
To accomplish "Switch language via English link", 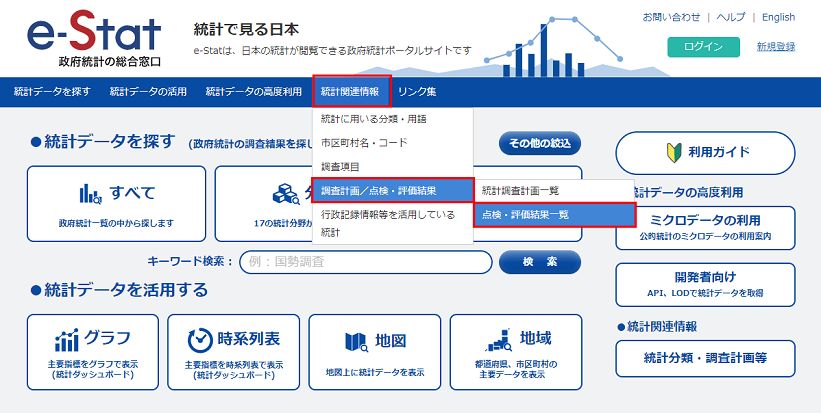I will click(778, 17).
